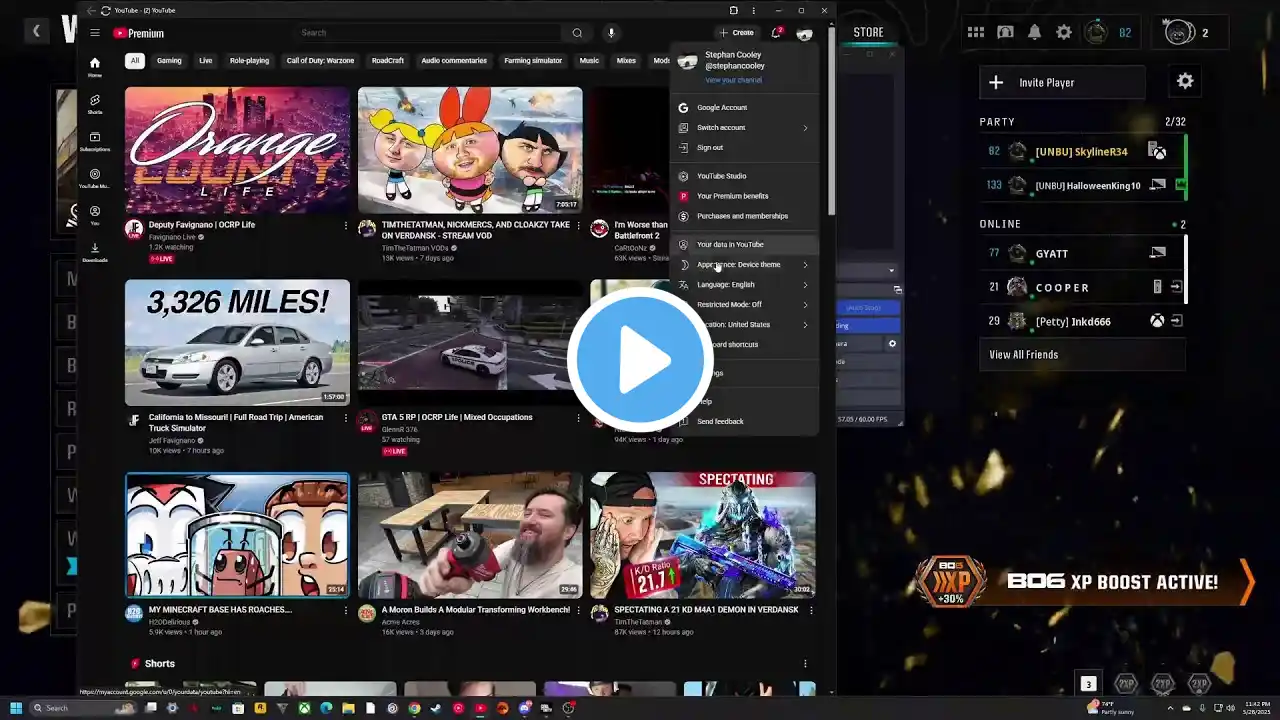
Task: Open Your data in YouTube
Action: (744, 245)
